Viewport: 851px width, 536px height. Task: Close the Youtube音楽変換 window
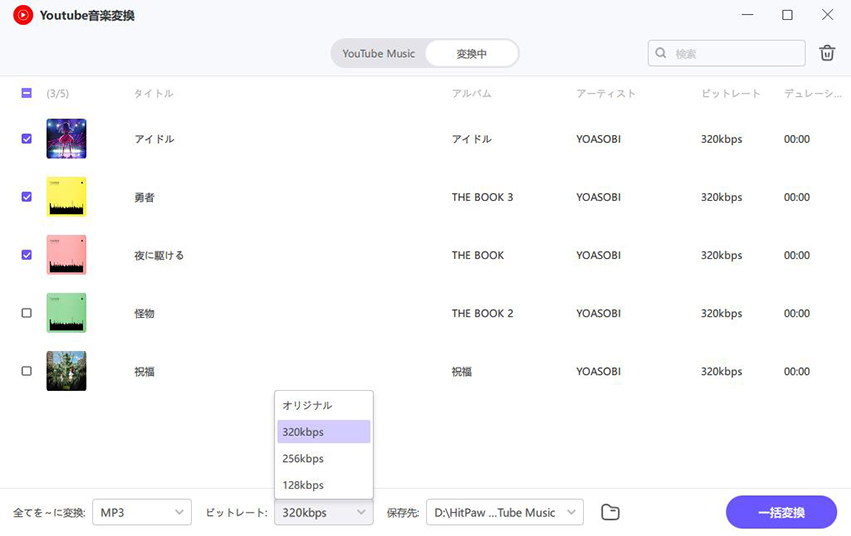pyautogui.click(x=827, y=15)
